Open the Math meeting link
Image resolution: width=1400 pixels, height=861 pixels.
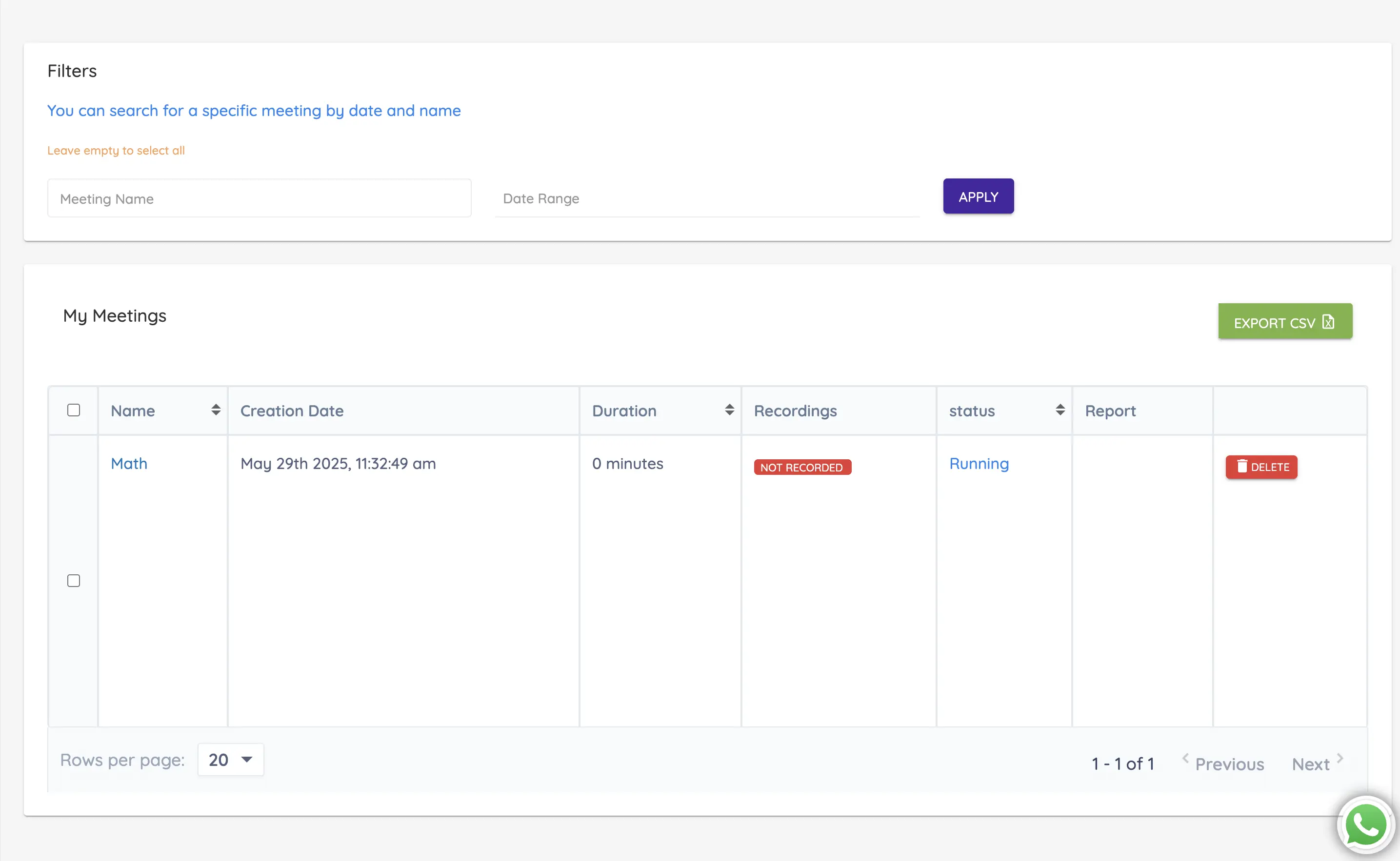click(x=129, y=464)
